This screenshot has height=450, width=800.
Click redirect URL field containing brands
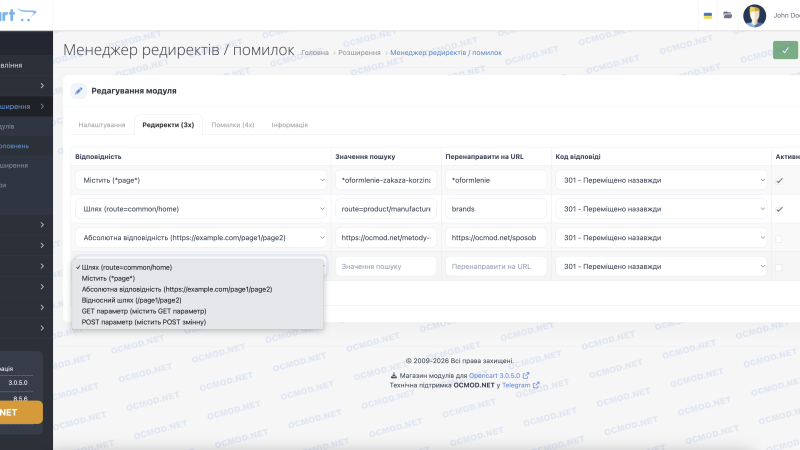pyautogui.click(x=496, y=209)
